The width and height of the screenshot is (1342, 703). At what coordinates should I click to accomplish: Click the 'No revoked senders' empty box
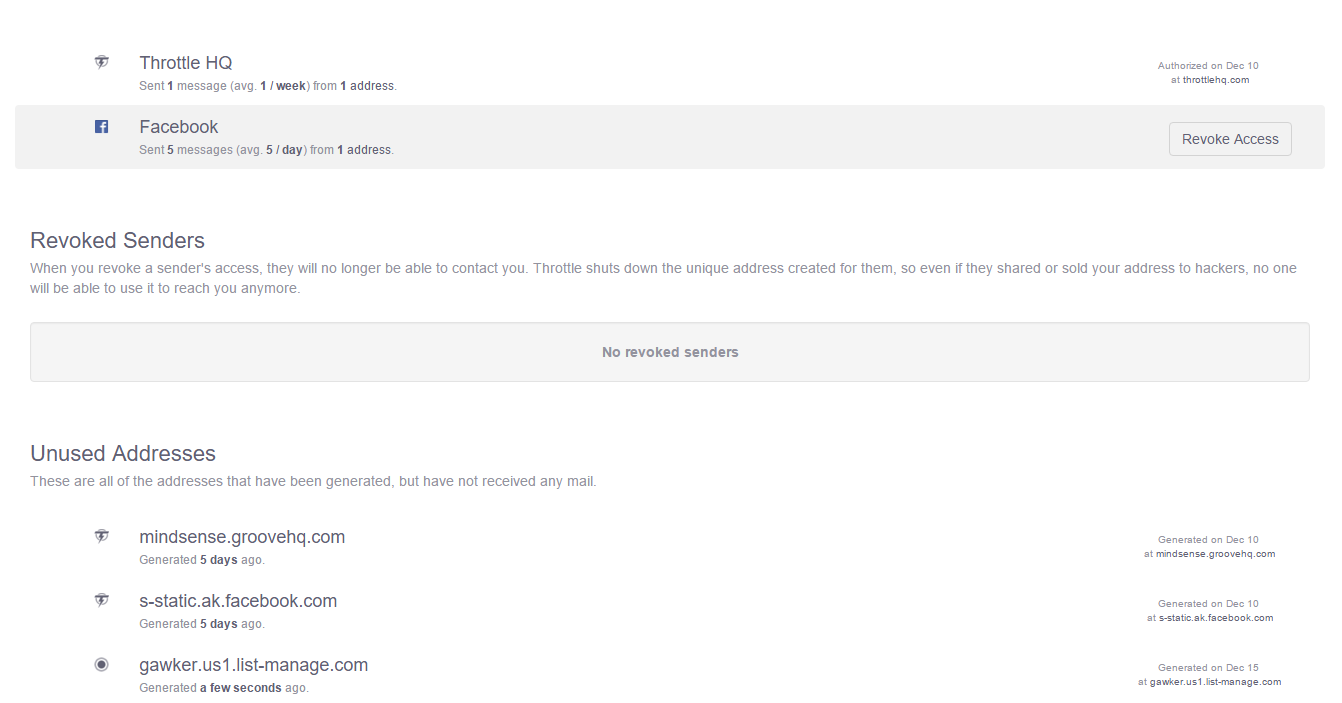point(669,352)
